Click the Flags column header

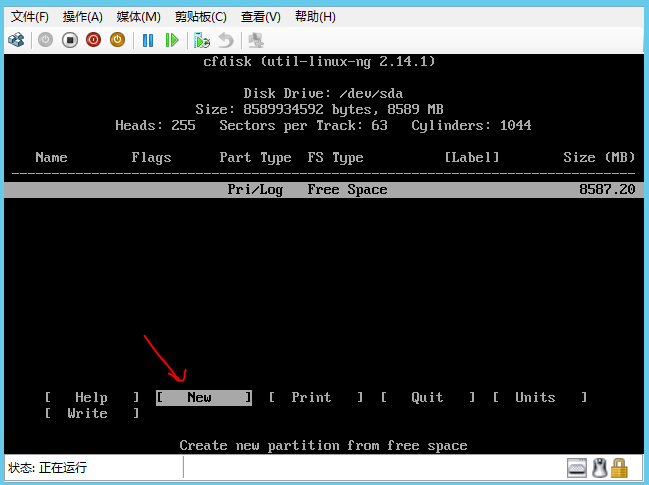point(151,157)
